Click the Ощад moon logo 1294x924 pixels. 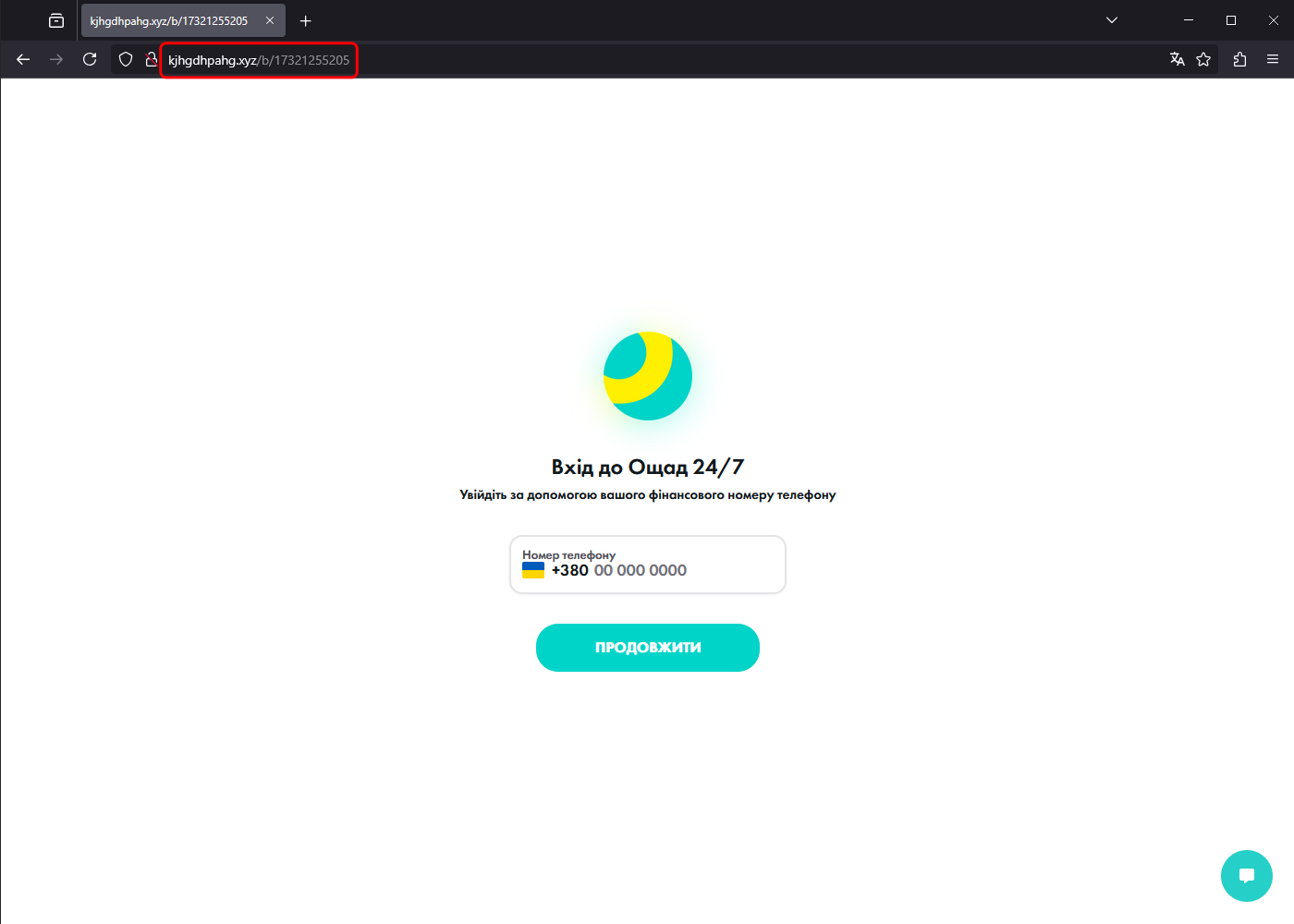648,376
